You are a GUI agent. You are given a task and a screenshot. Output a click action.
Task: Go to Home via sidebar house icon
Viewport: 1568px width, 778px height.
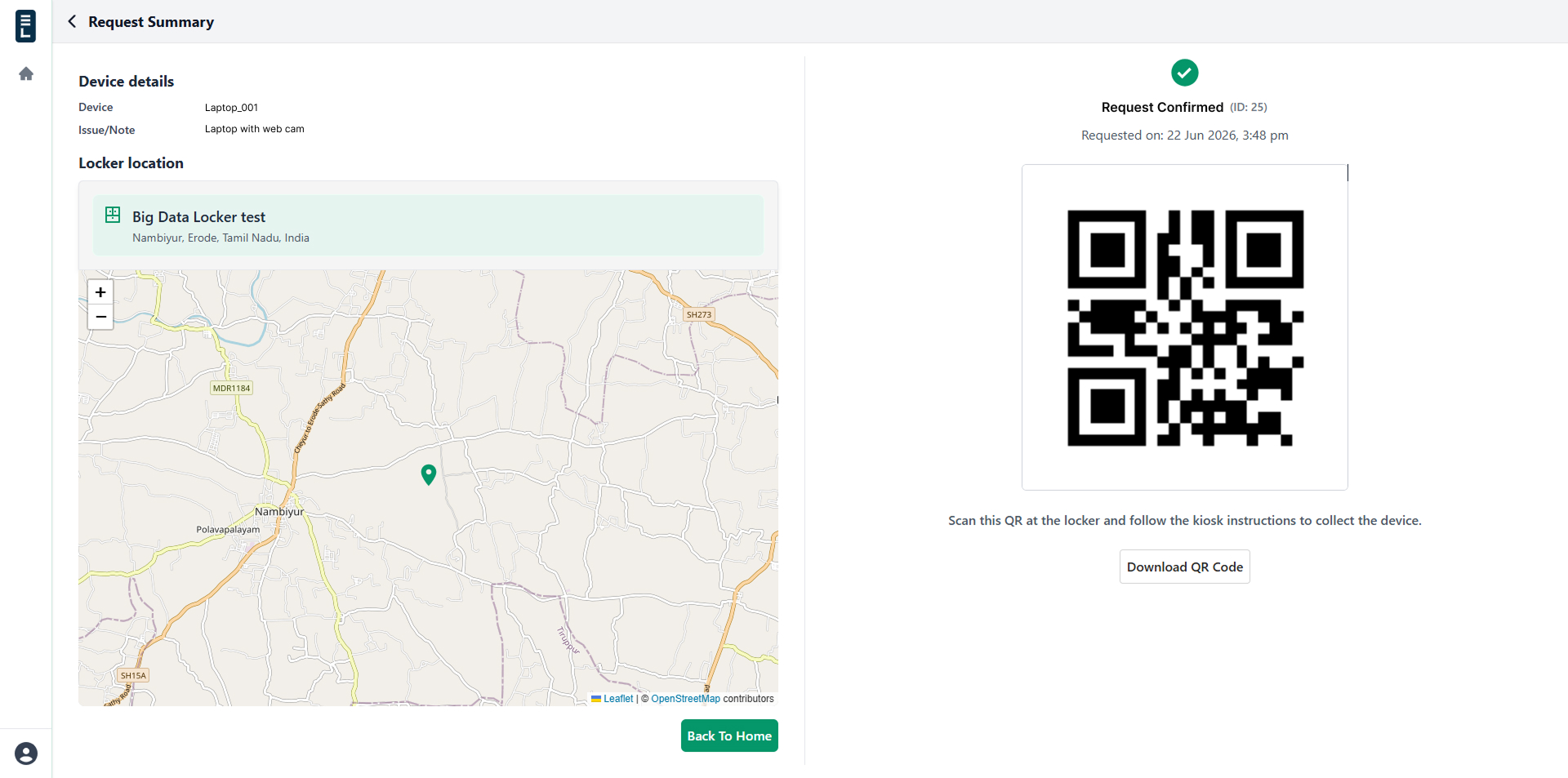(26, 74)
